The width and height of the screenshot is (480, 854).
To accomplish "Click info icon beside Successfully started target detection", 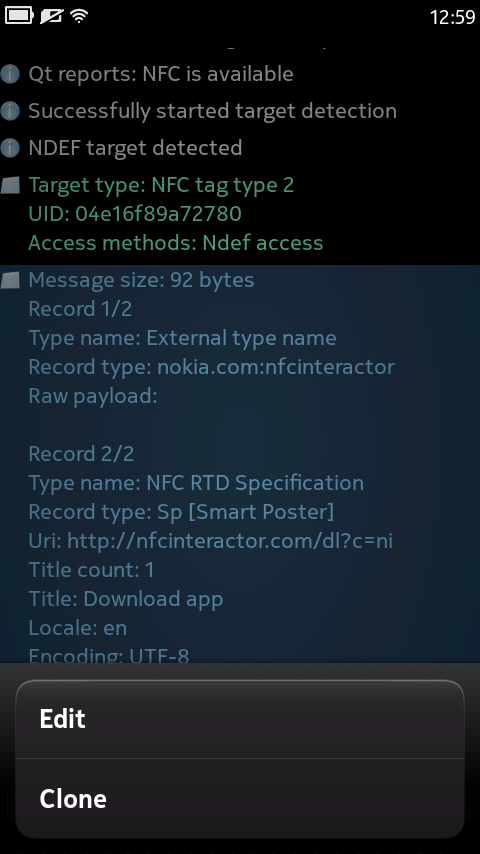I will 10,111.
